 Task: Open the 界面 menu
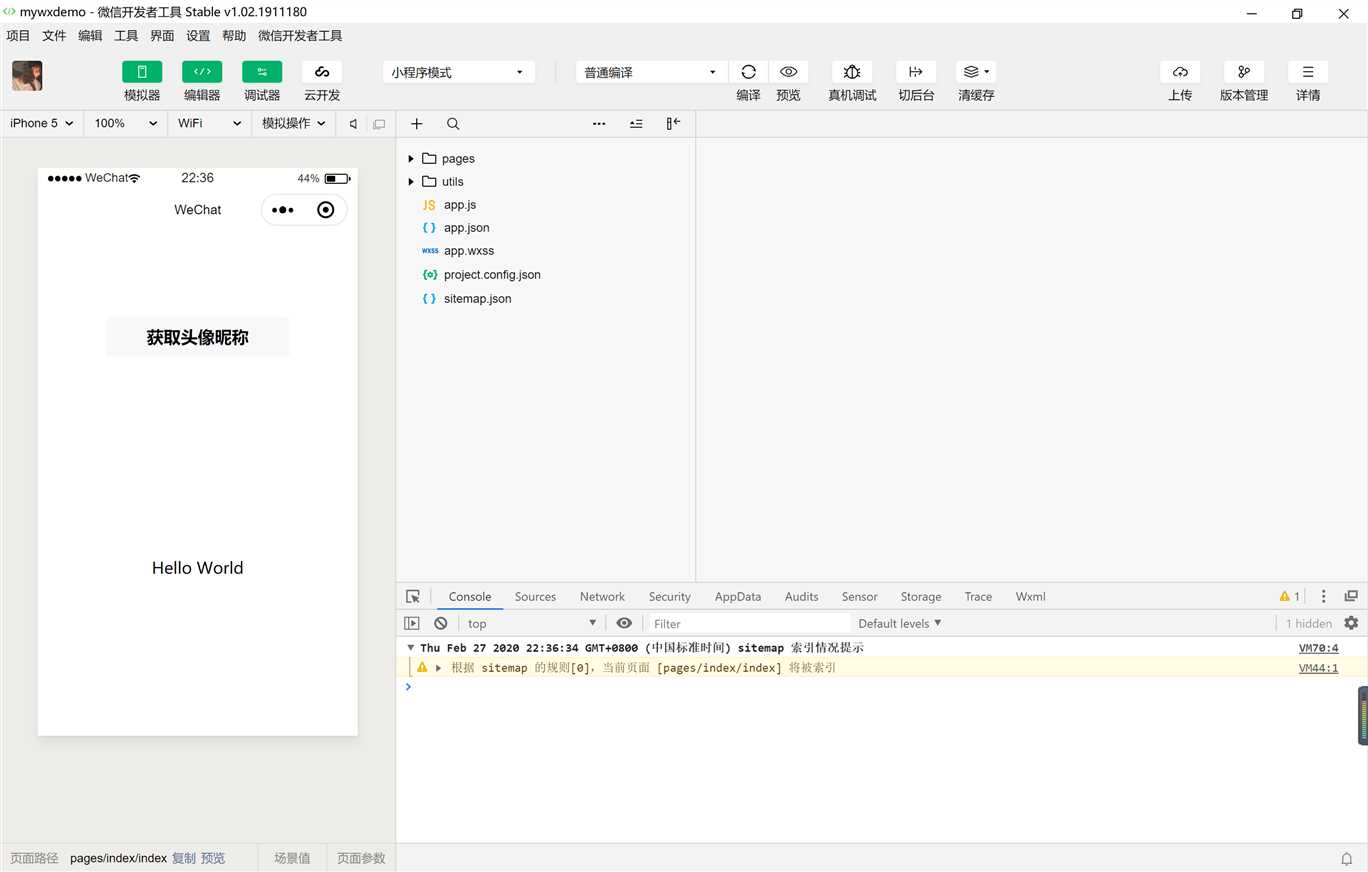[x=162, y=35]
